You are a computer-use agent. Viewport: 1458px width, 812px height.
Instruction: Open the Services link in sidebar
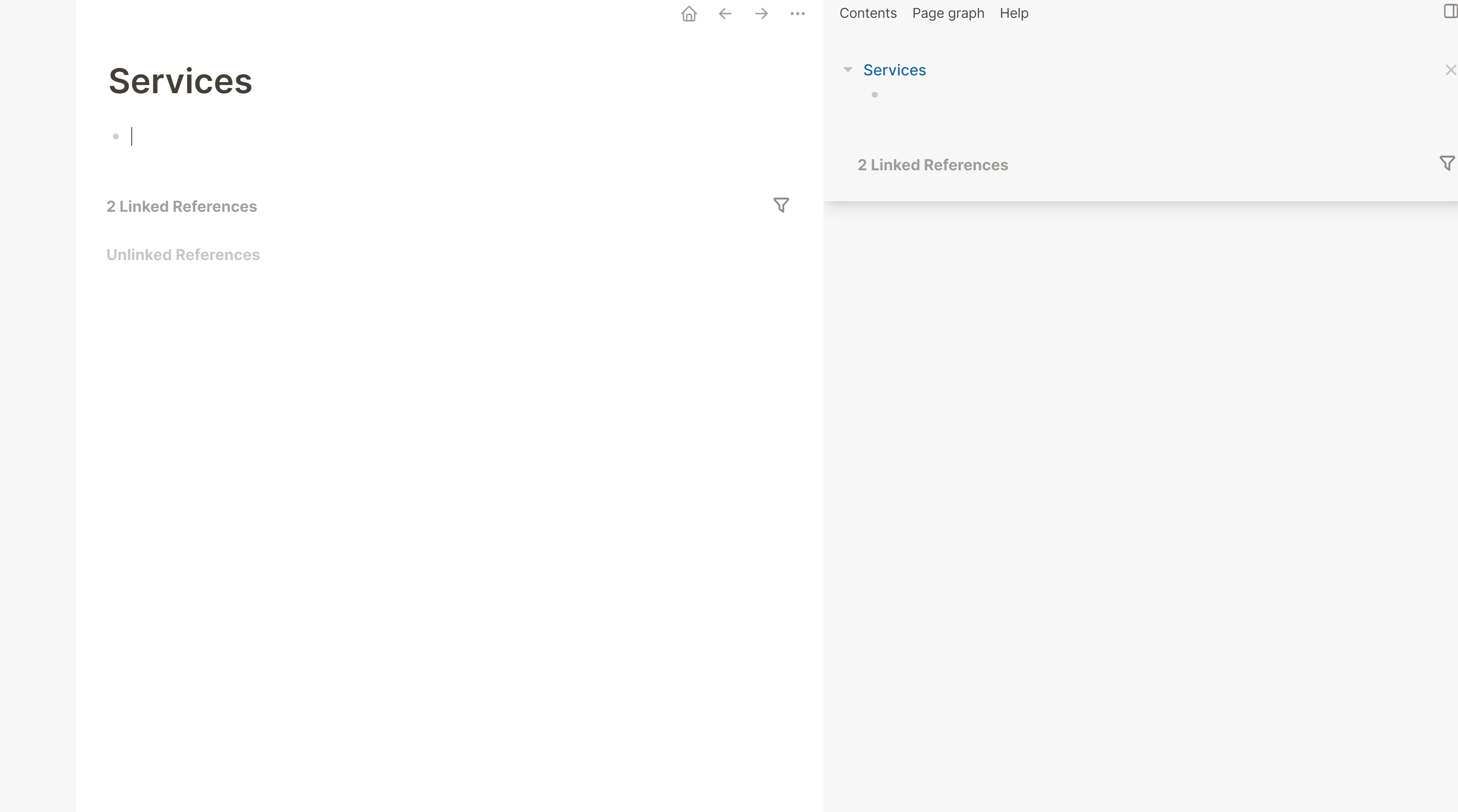point(894,70)
